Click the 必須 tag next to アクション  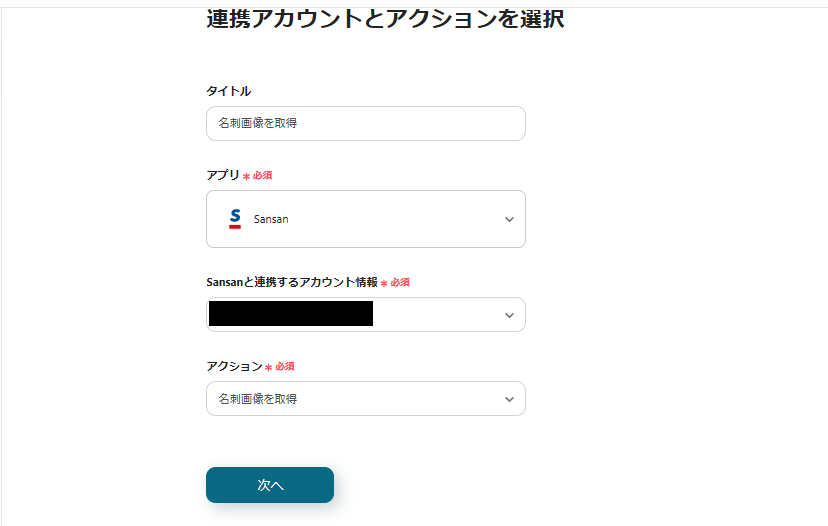coord(285,366)
